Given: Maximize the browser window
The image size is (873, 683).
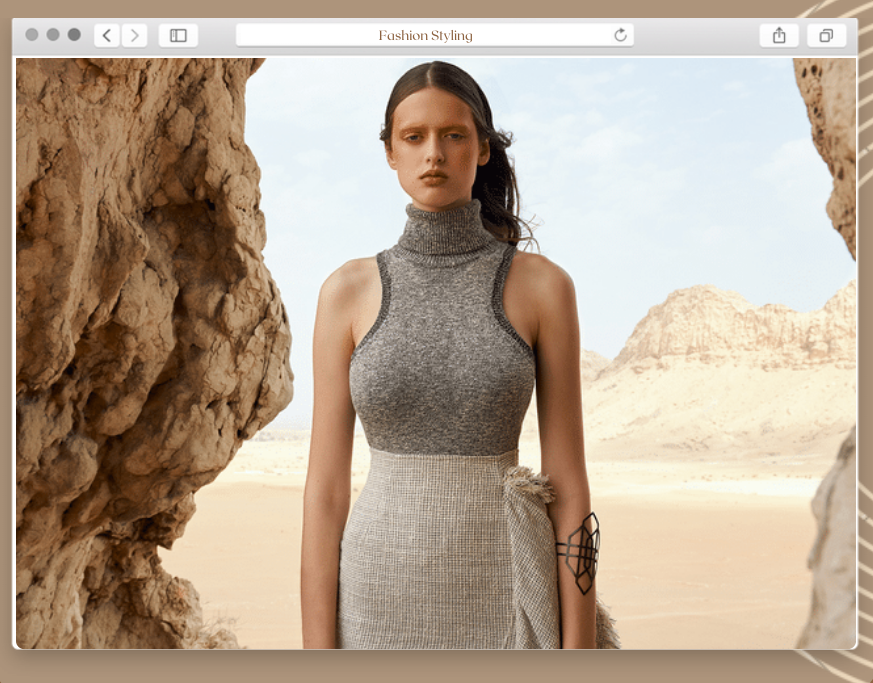Looking at the screenshot, I should tap(74, 35).
